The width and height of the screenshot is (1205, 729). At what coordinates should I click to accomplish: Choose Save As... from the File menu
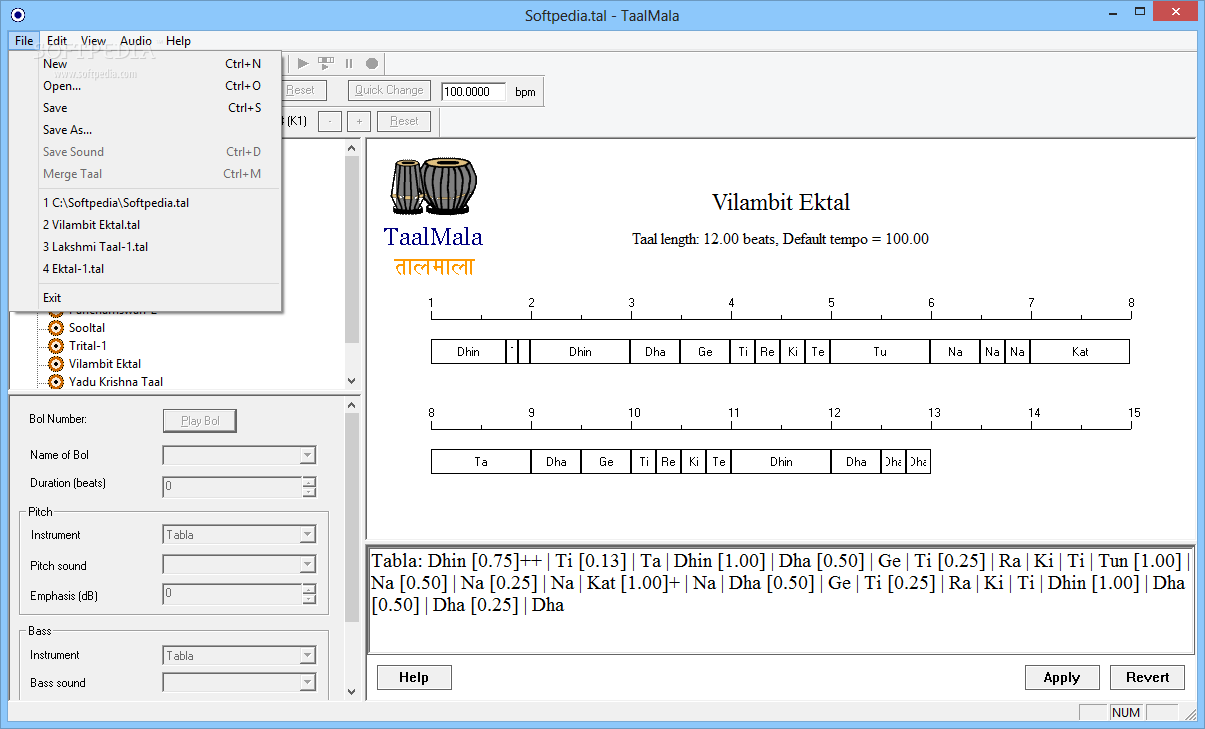[146, 130]
